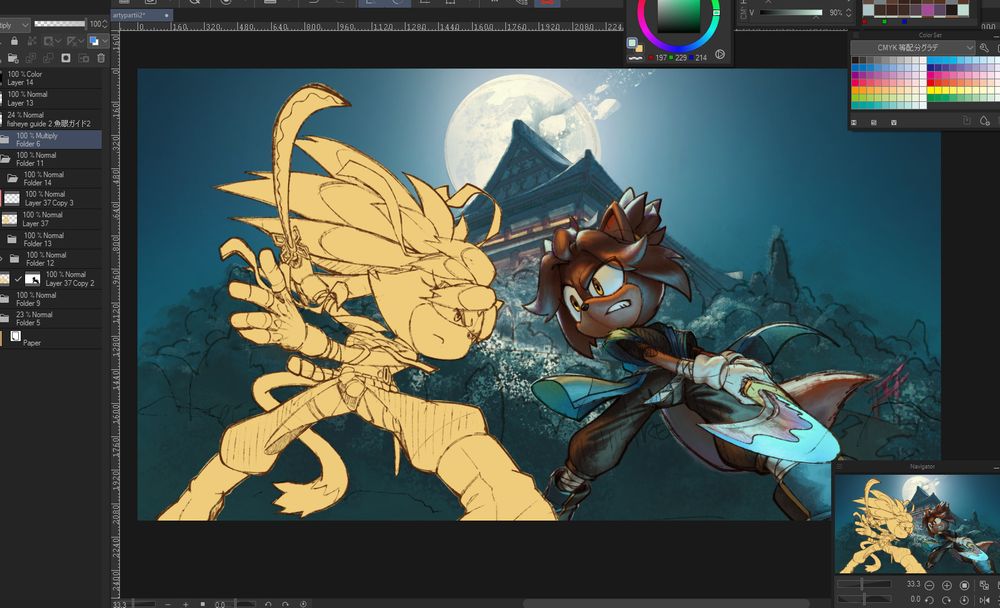Click the foreground/background color indicator
The image size is (1000, 608).
635,45
